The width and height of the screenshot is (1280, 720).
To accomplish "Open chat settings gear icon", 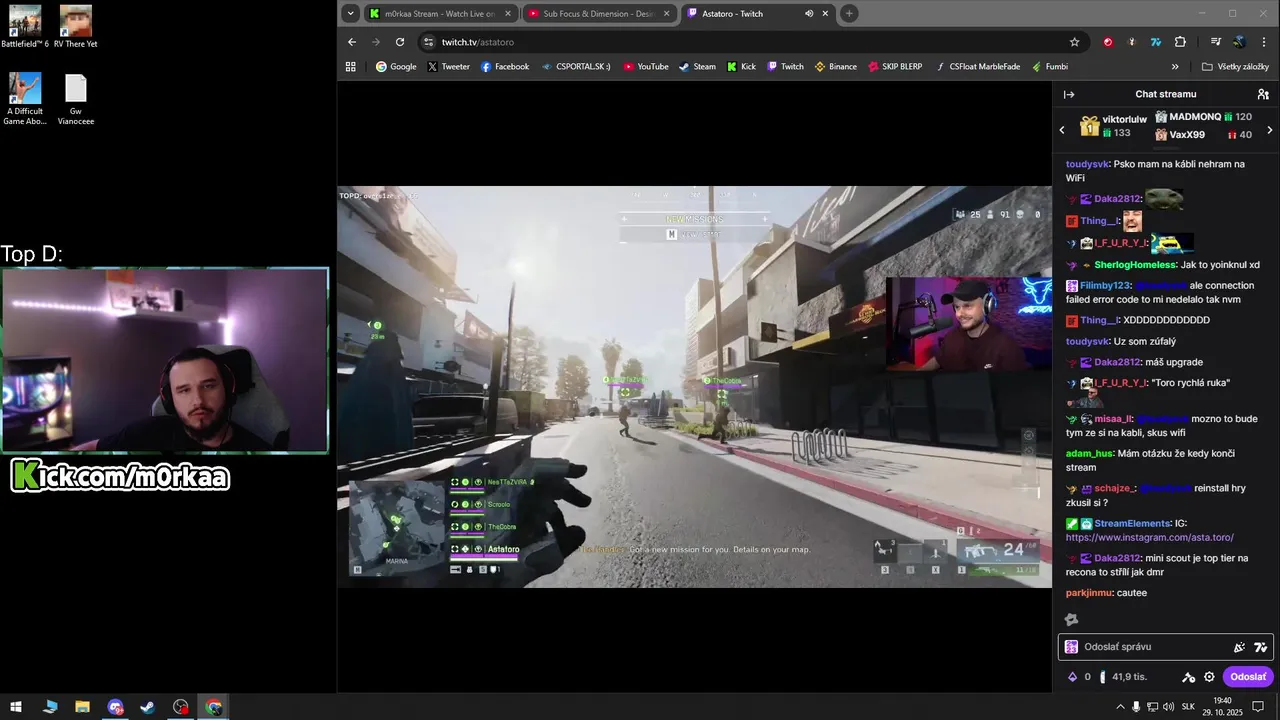I will tap(1209, 677).
